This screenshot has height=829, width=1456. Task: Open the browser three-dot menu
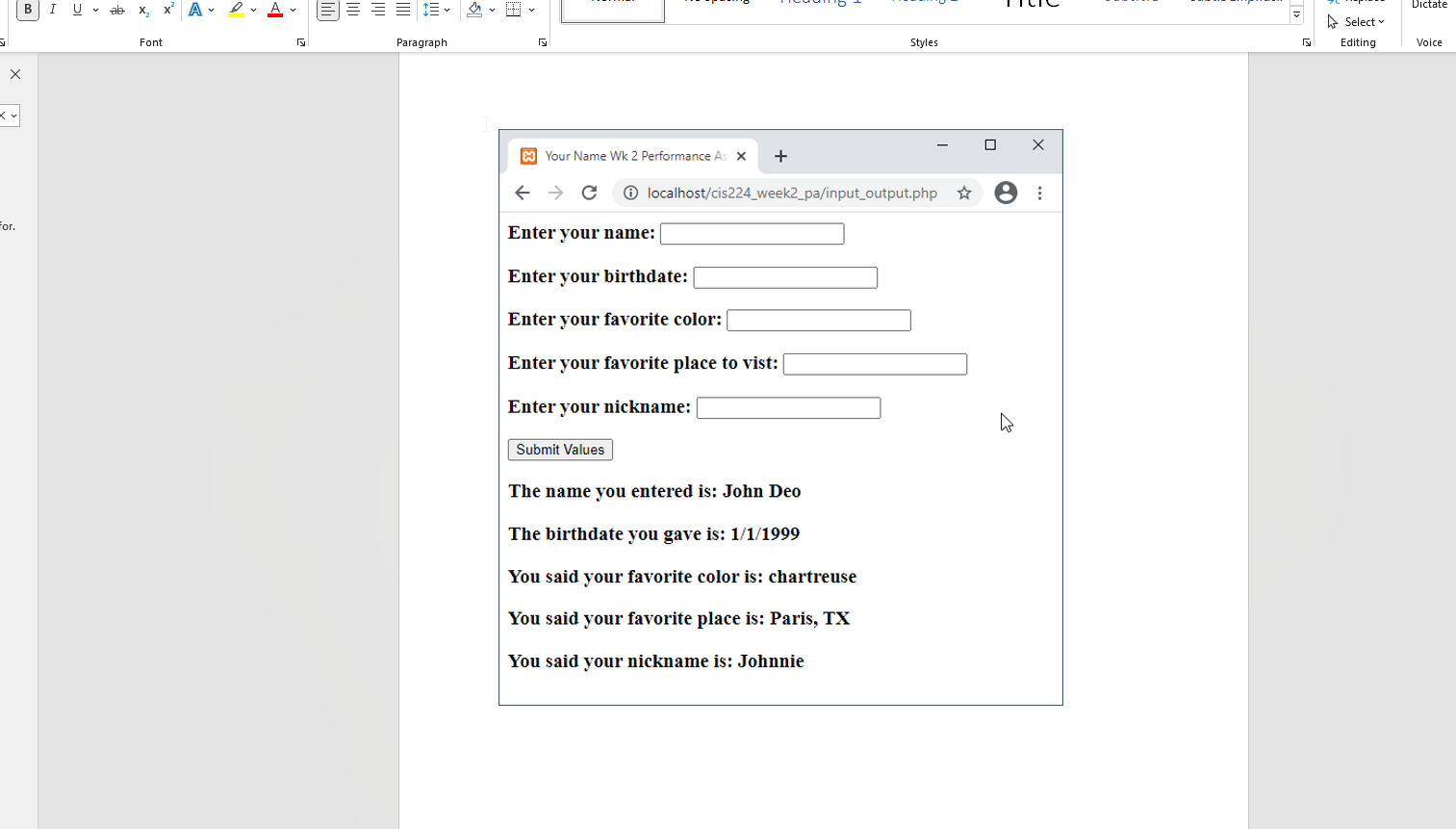(x=1039, y=193)
